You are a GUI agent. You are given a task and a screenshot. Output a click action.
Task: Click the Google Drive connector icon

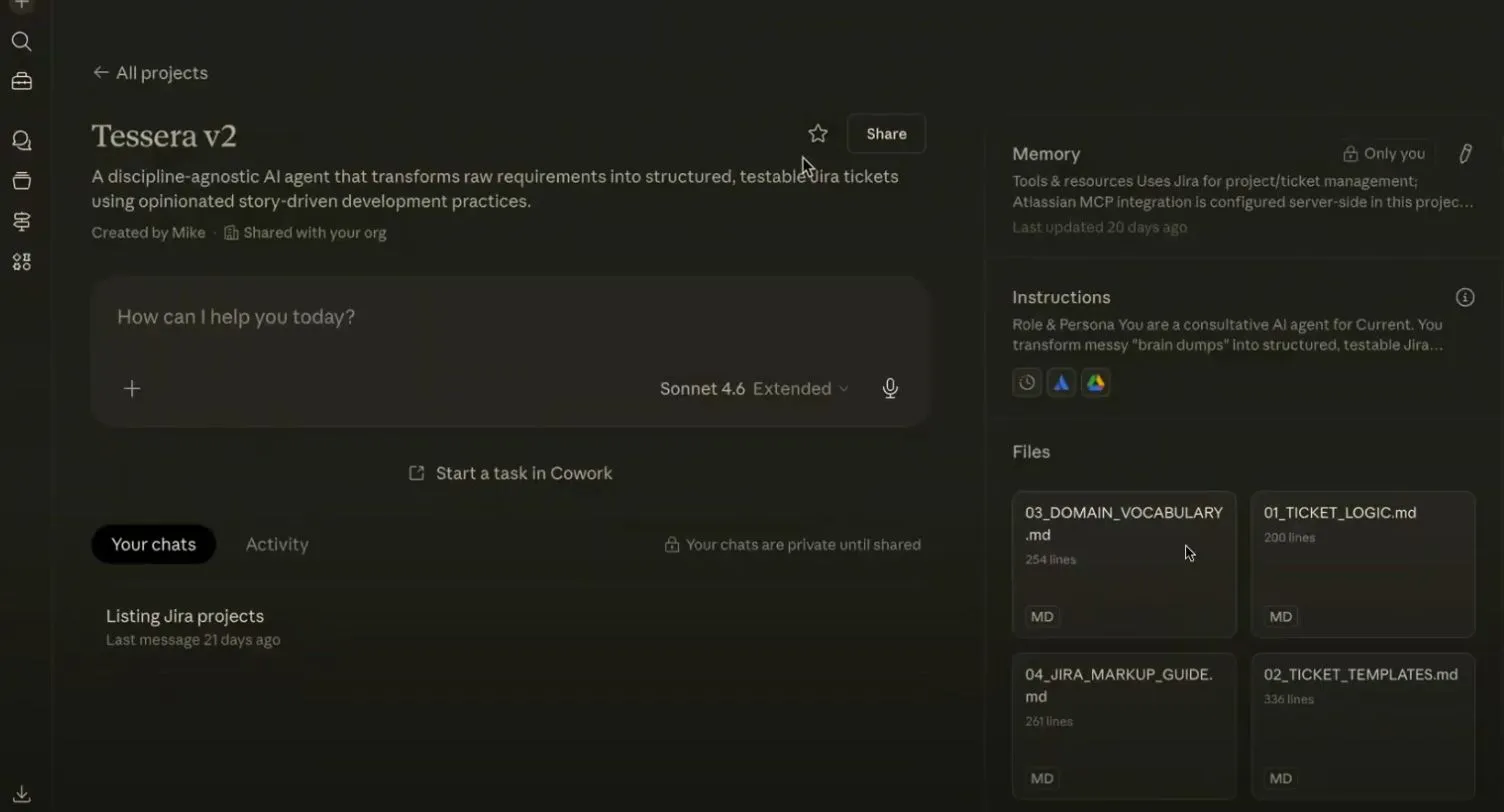1096,383
